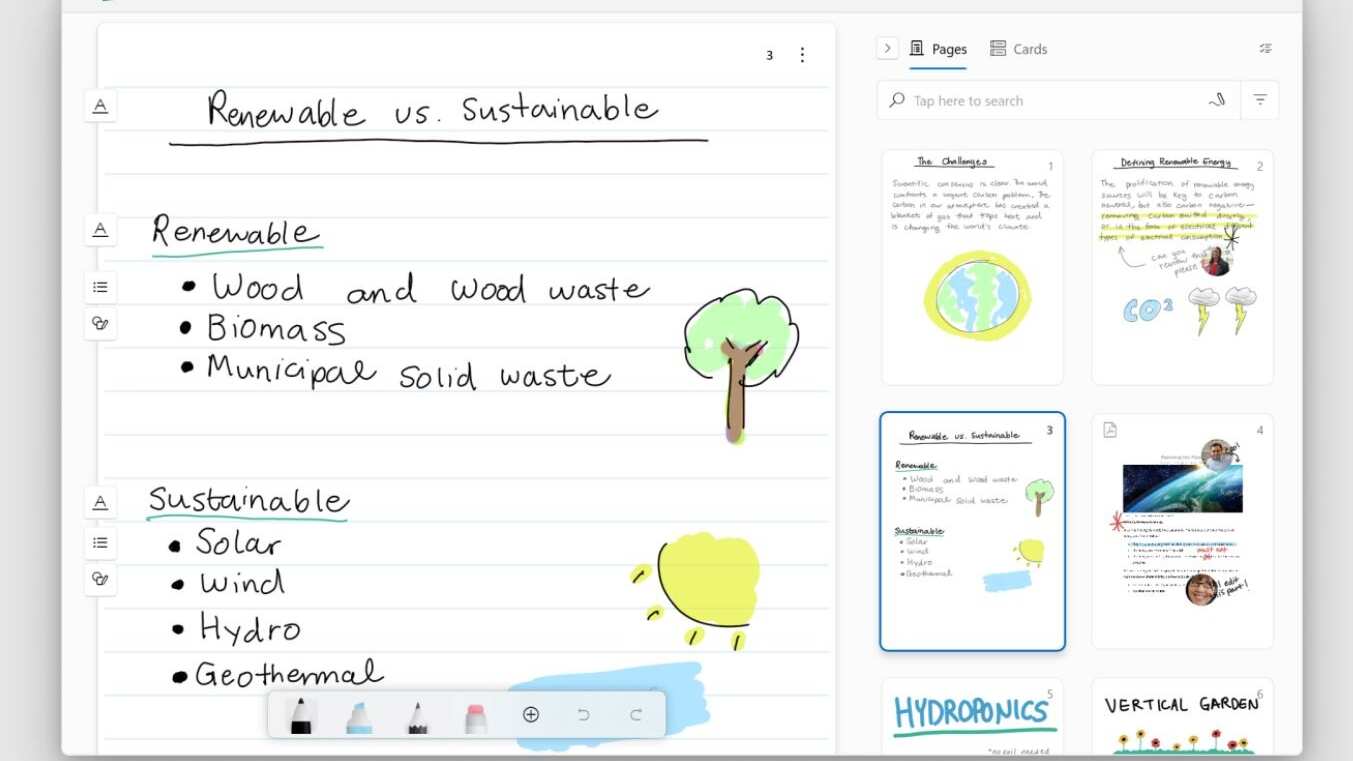Click the shapes marker beside Sustainable list

pos(100,579)
